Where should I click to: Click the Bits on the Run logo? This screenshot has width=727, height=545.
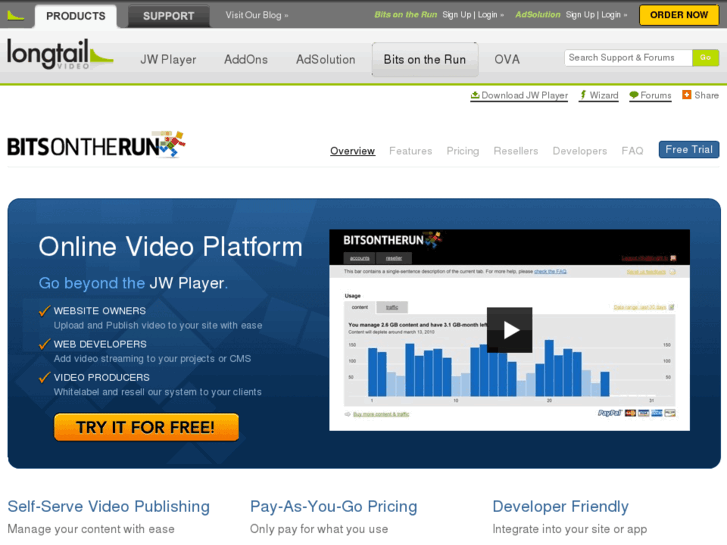[x=96, y=145]
